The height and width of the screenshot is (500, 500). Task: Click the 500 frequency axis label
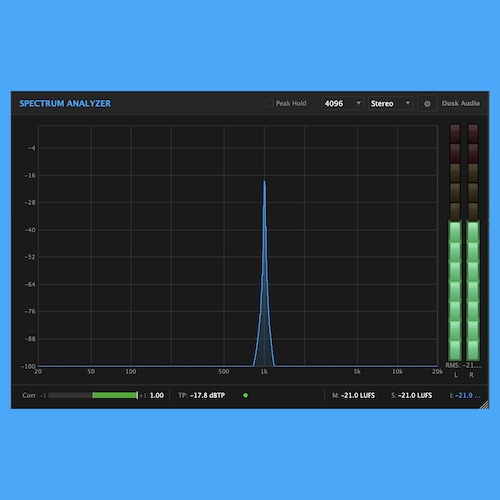pos(224,371)
